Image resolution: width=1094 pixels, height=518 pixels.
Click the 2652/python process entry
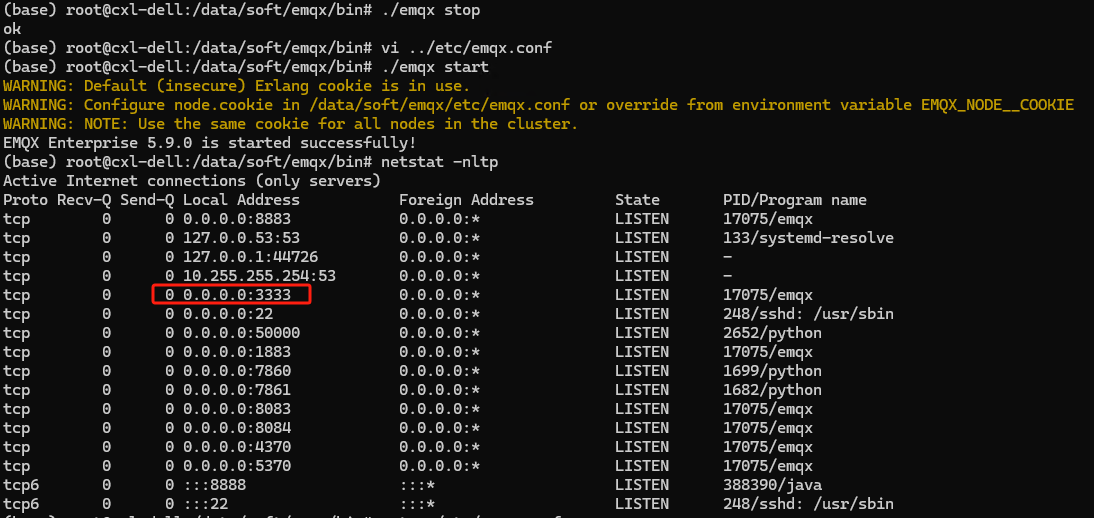pyautogui.click(x=772, y=333)
